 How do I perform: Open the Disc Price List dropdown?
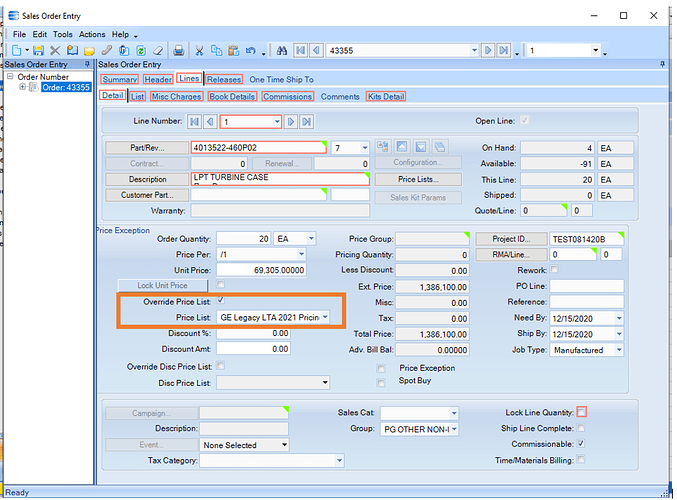tap(325, 383)
